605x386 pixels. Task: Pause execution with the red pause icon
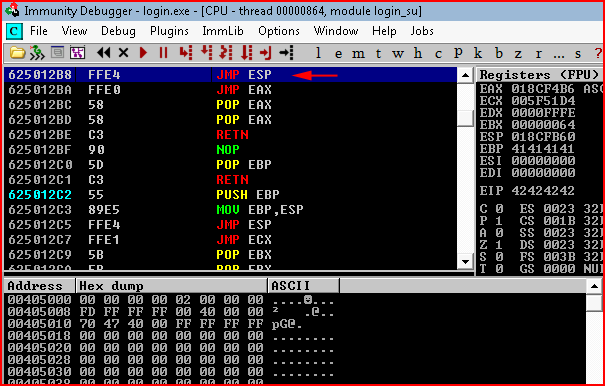164,52
